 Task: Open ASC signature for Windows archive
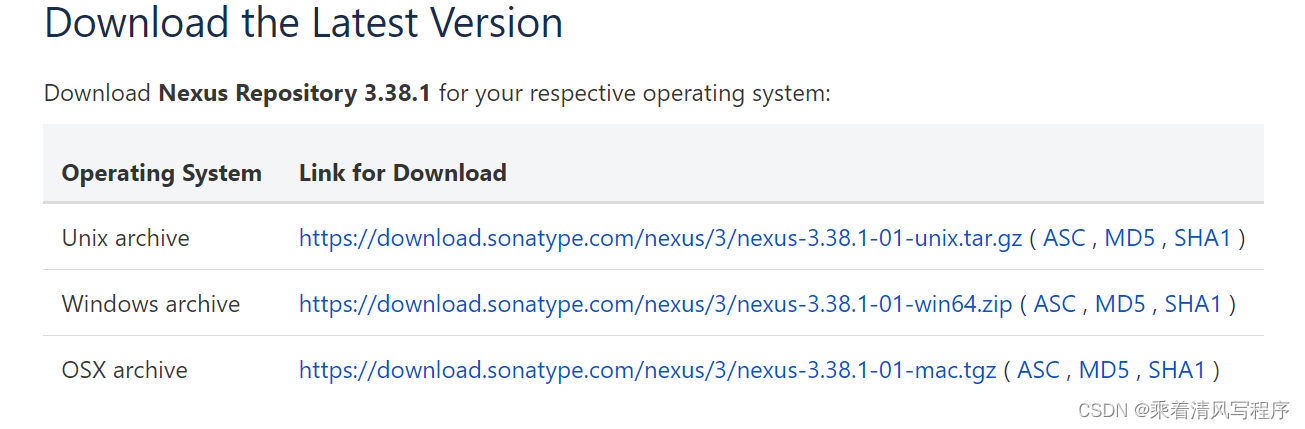click(x=1055, y=304)
